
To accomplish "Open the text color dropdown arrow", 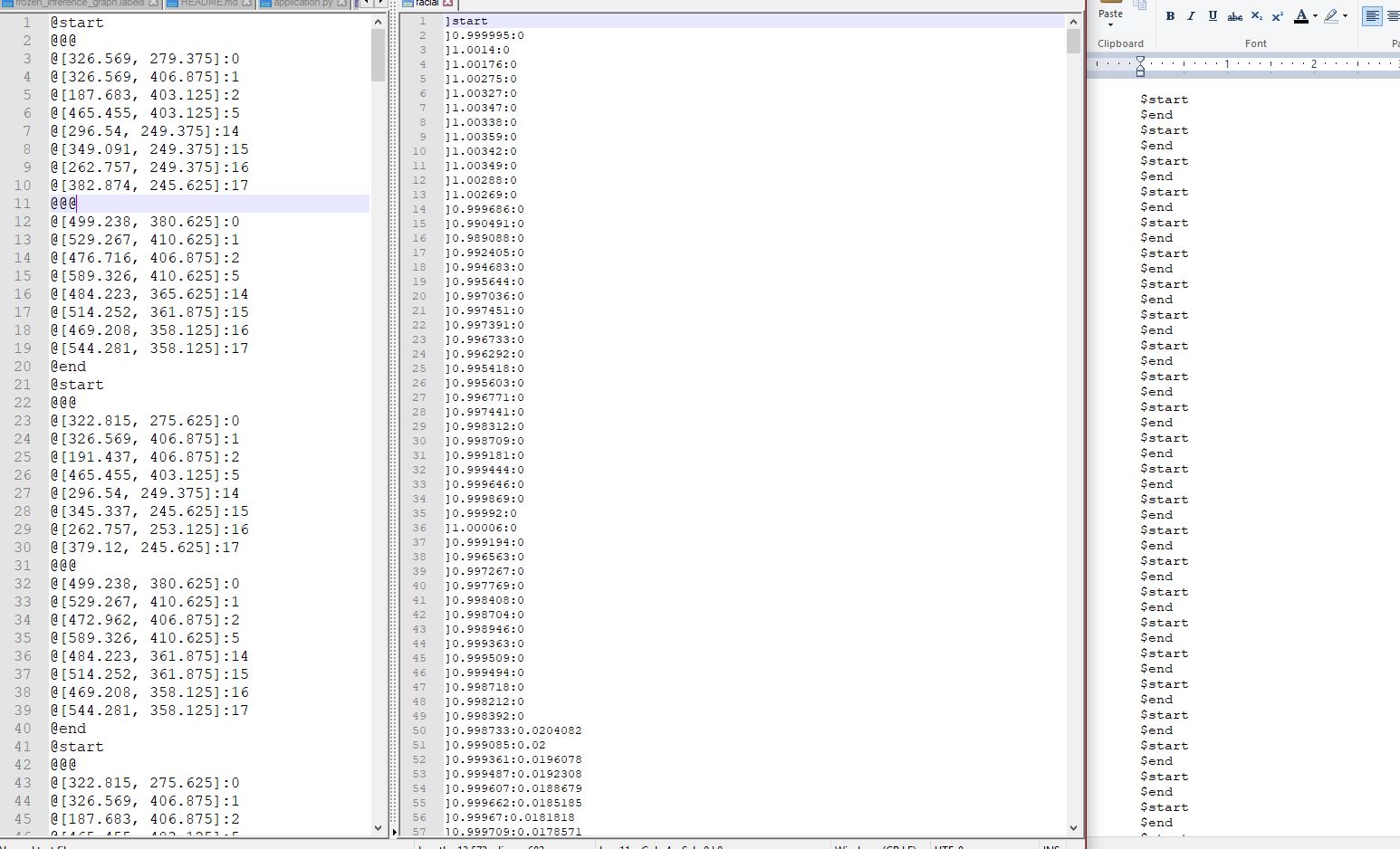I will (1315, 16).
